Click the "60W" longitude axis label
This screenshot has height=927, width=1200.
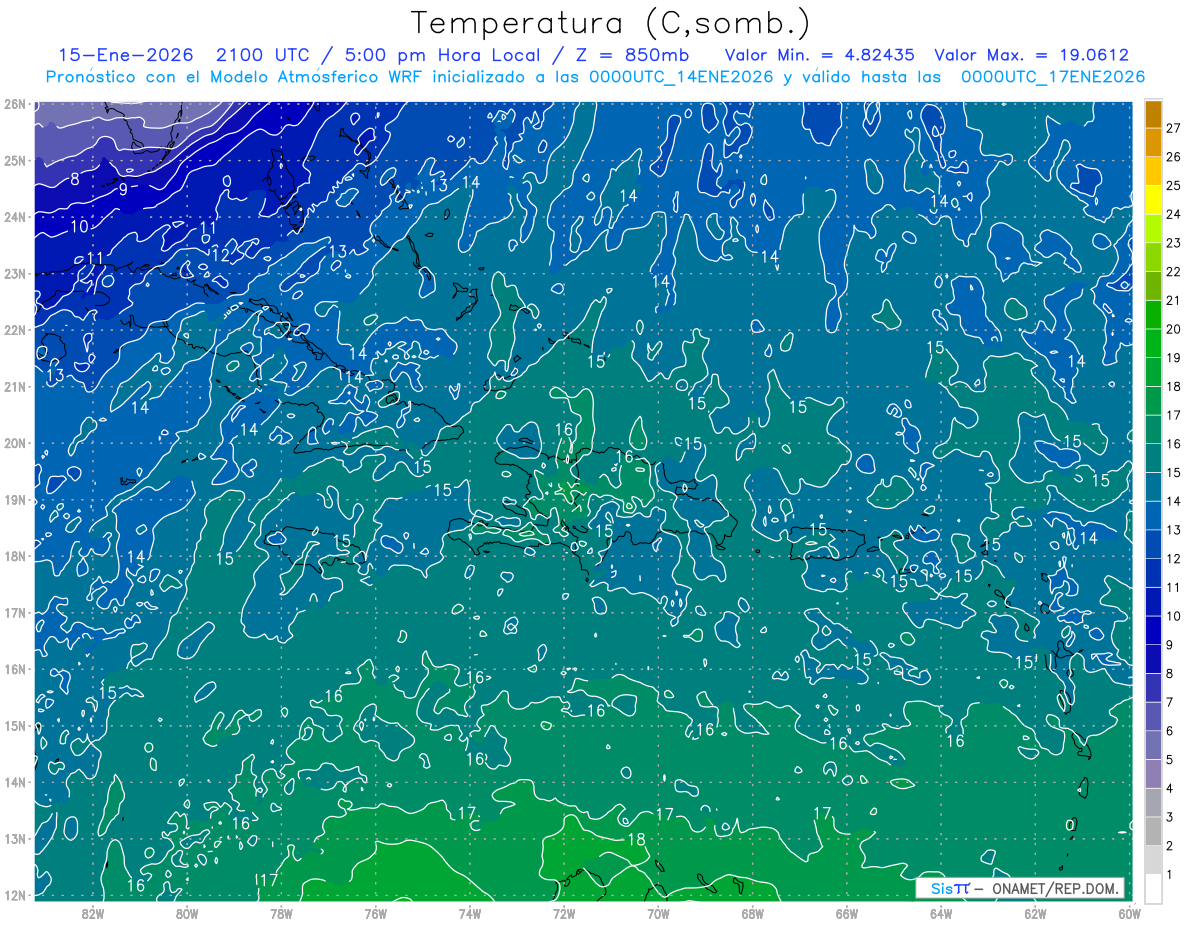1129,912
